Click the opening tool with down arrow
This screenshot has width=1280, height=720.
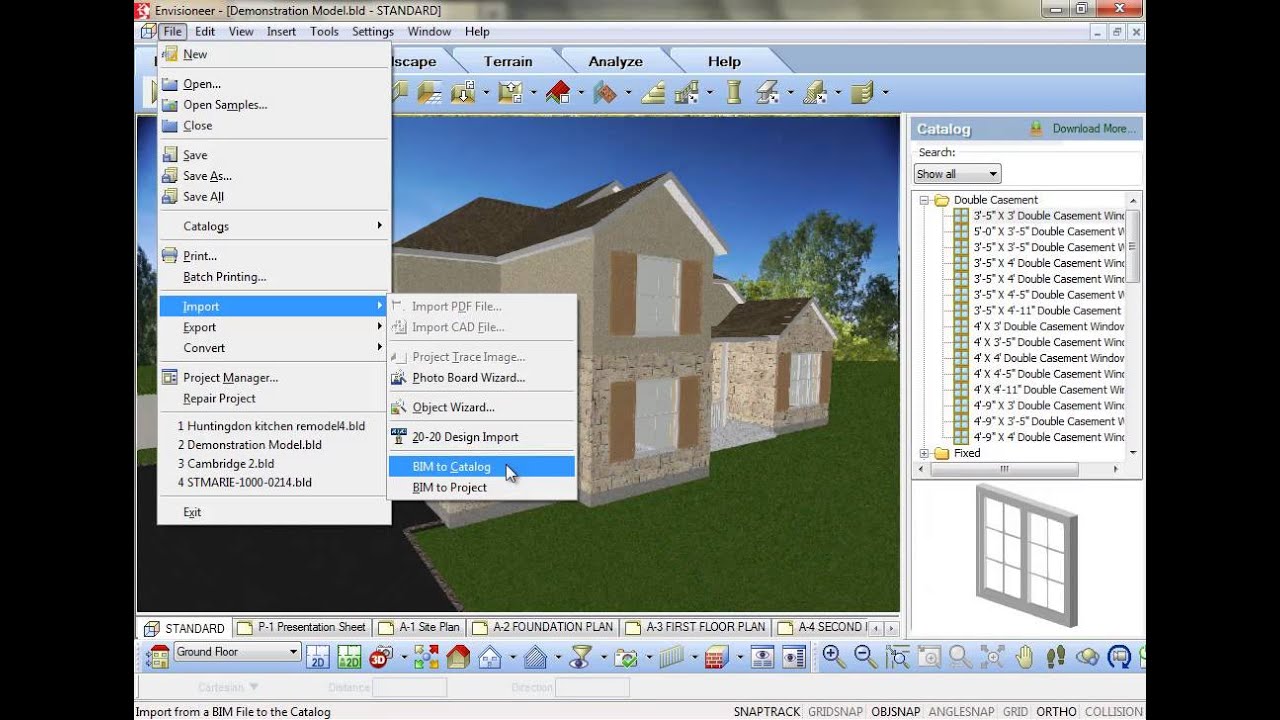(x=462, y=93)
